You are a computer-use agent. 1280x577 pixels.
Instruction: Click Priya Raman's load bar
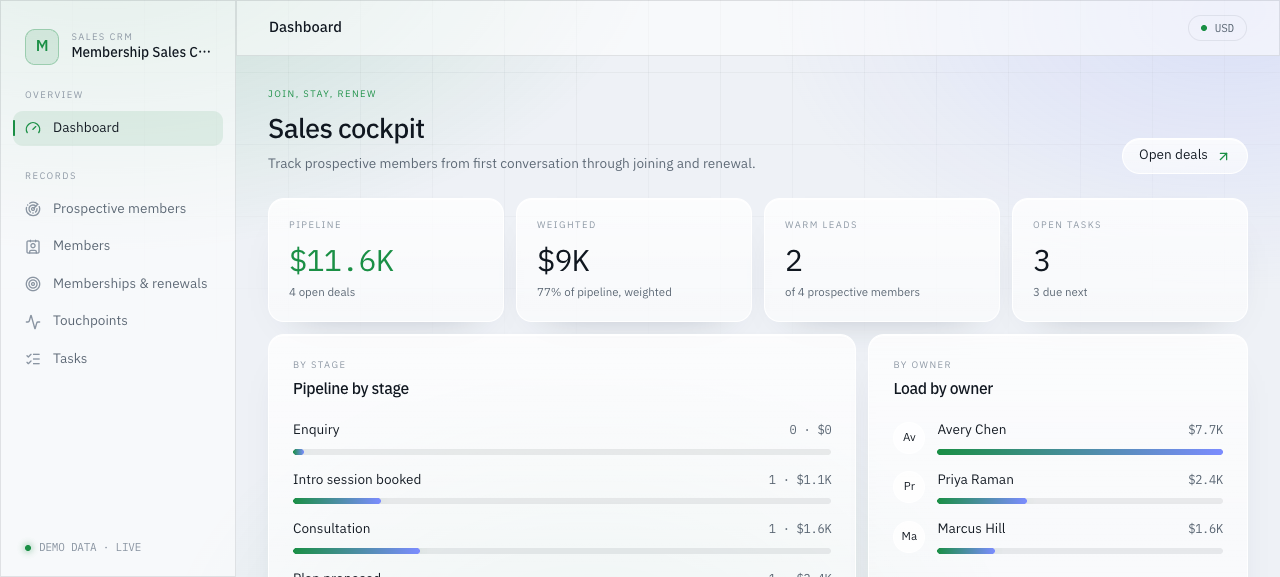(1080, 501)
